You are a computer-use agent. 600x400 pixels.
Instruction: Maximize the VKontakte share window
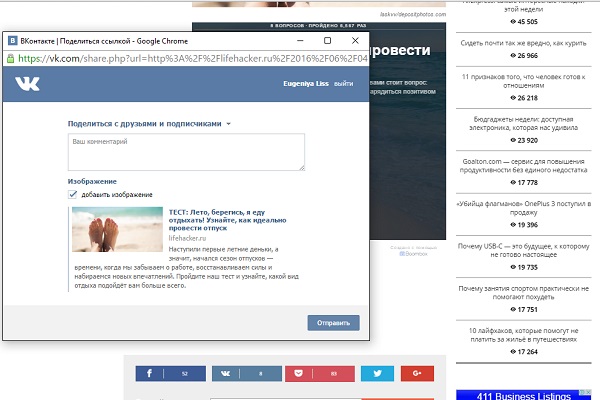coord(328,41)
